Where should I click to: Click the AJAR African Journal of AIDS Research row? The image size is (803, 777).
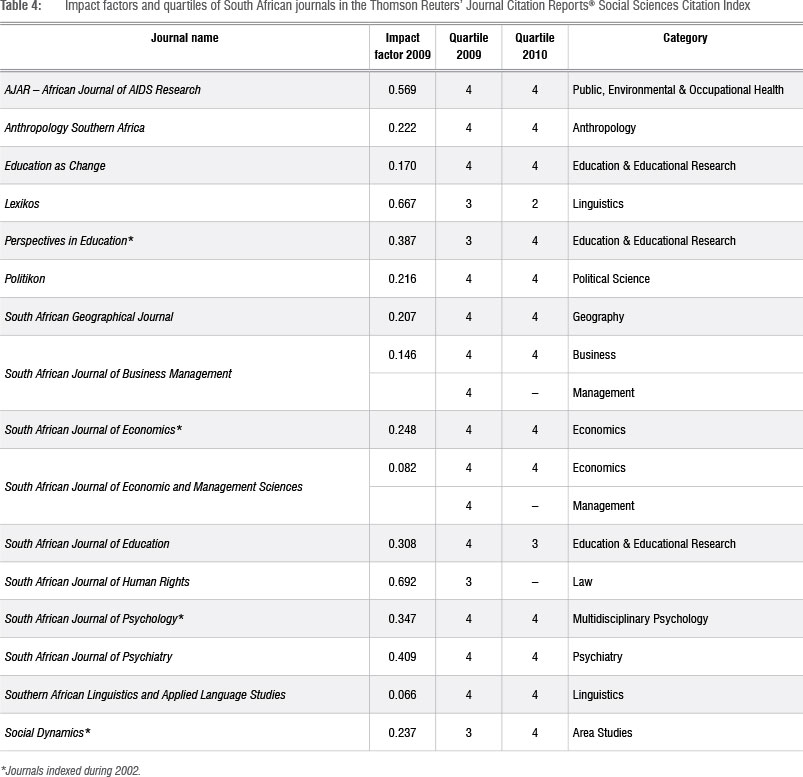[x=103, y=90]
